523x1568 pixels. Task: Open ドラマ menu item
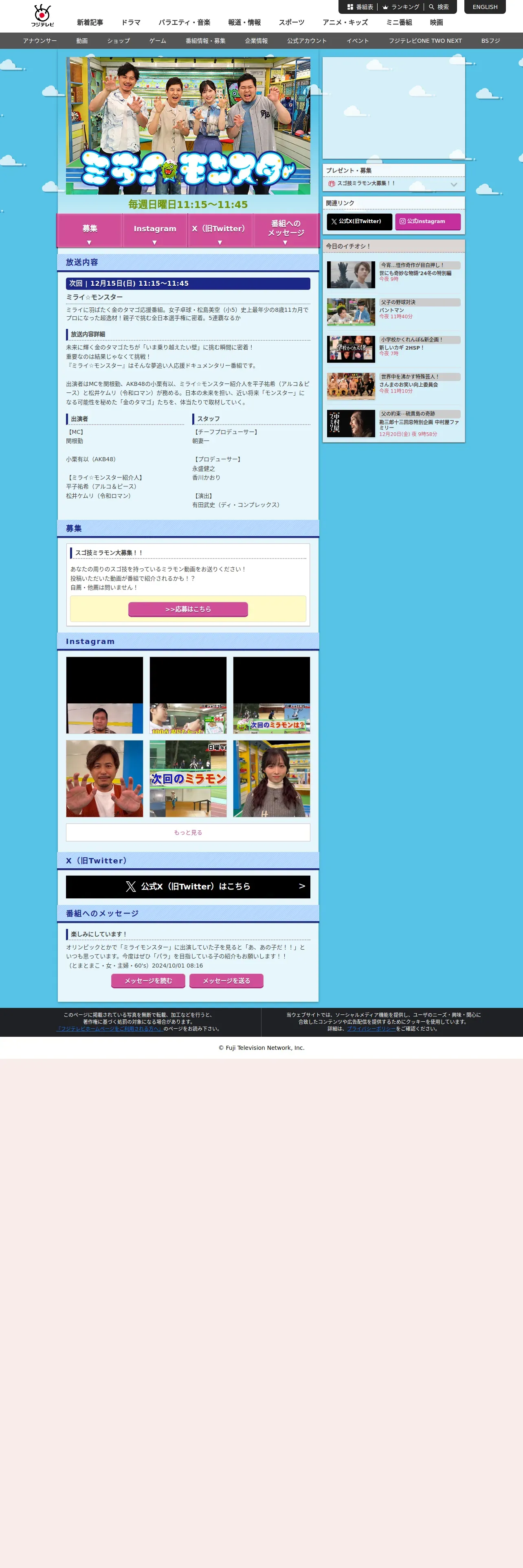131,22
